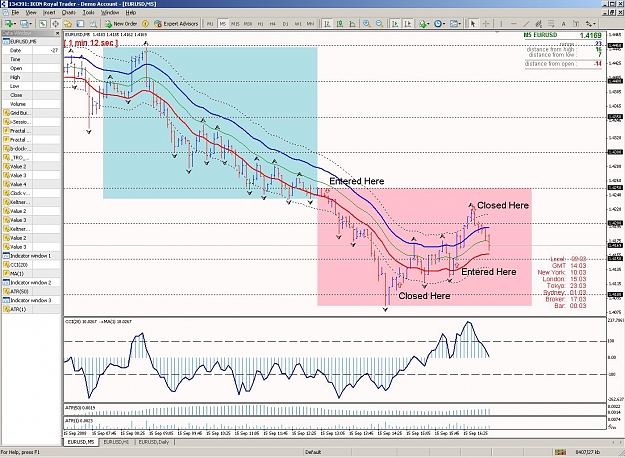Switch chart to D1 timeframe
Screen dimensions: 625x458
tap(285, 24)
